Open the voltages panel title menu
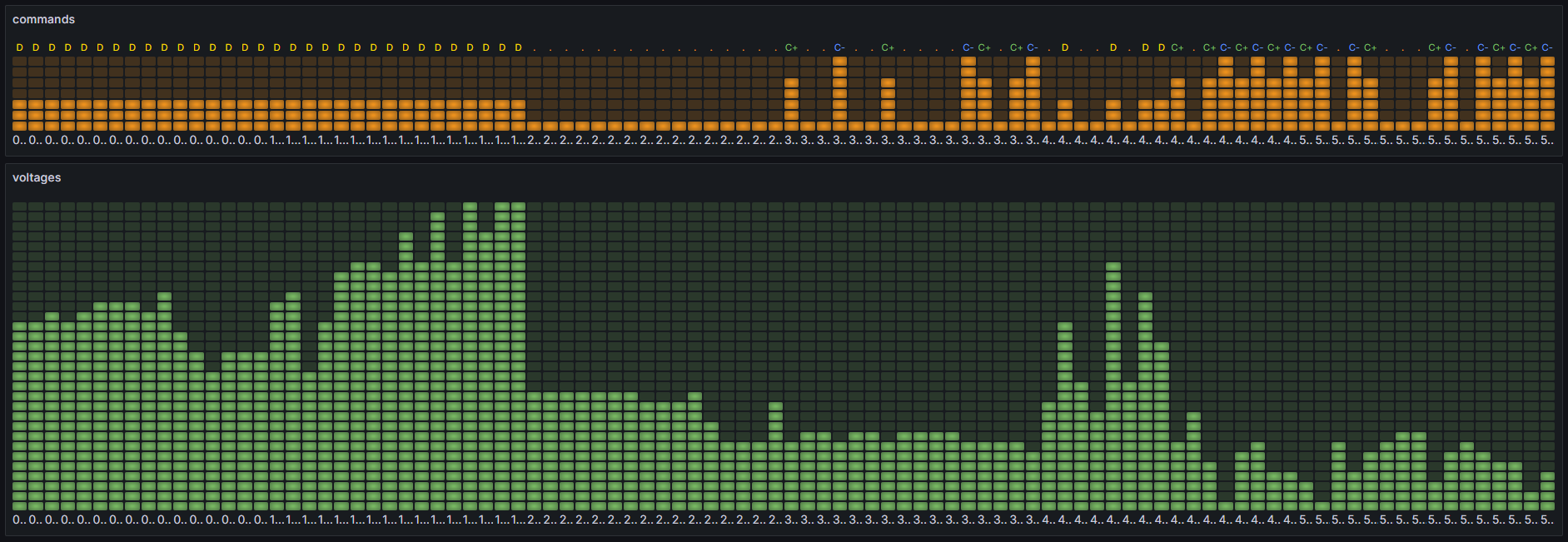 tap(37, 177)
